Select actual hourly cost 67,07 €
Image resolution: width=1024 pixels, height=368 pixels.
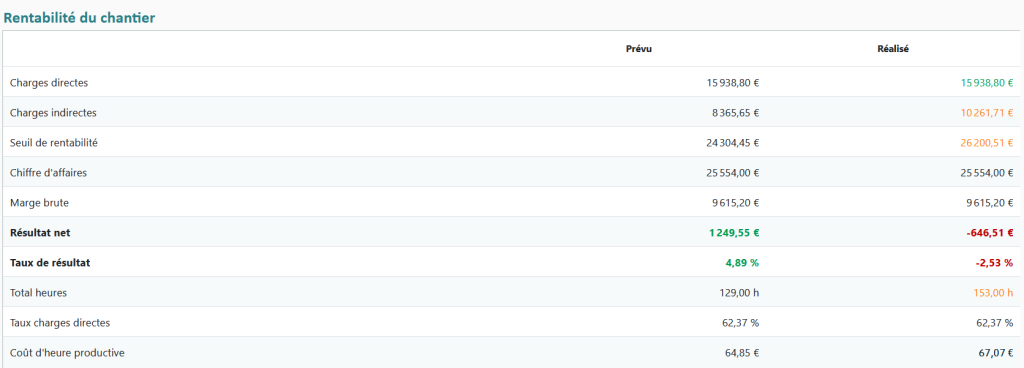(996, 353)
